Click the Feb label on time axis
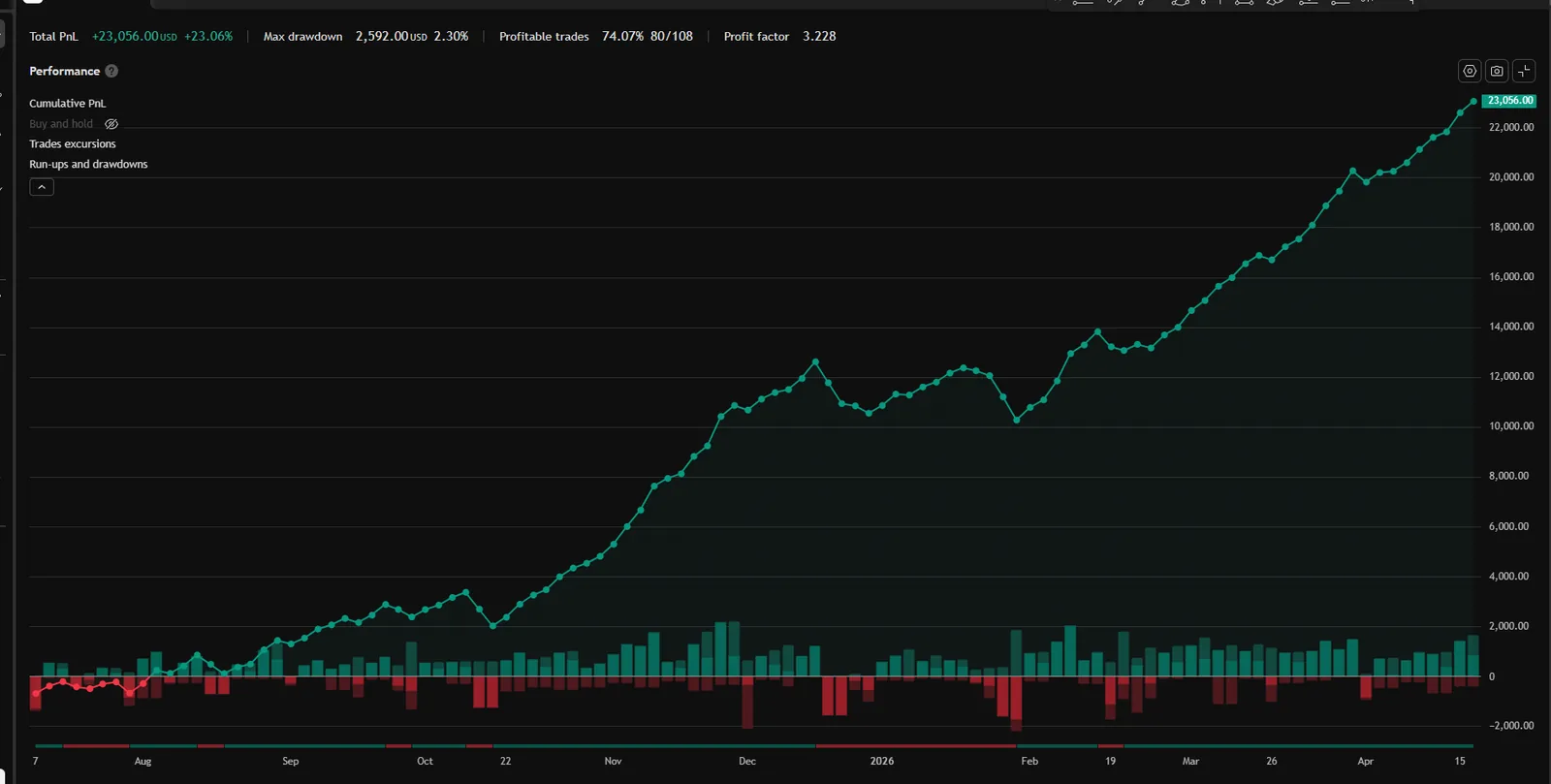Viewport: 1551px width, 784px height. (1029, 762)
